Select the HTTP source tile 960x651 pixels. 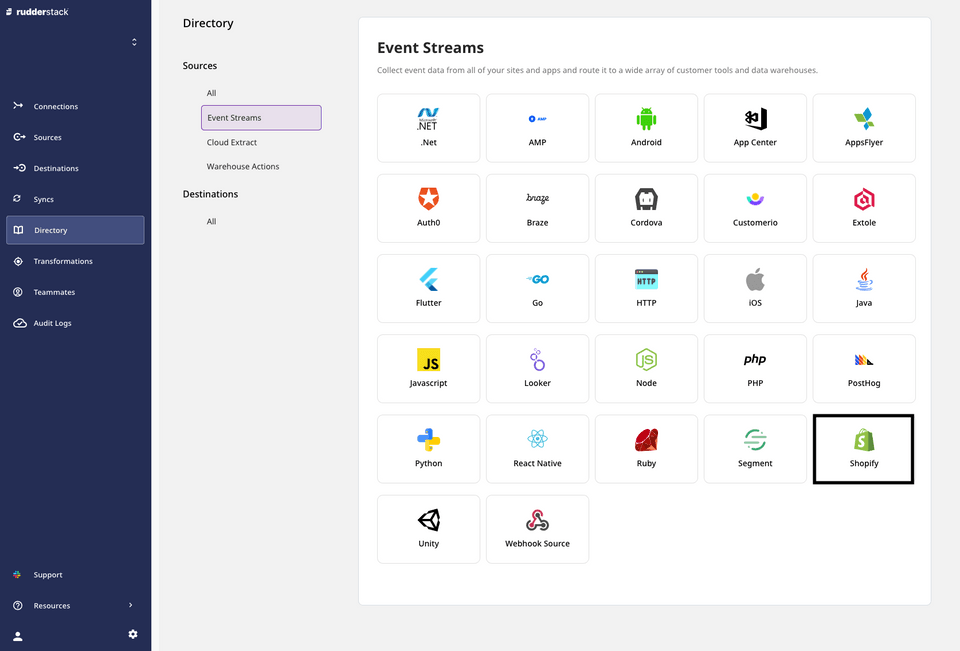coord(646,288)
